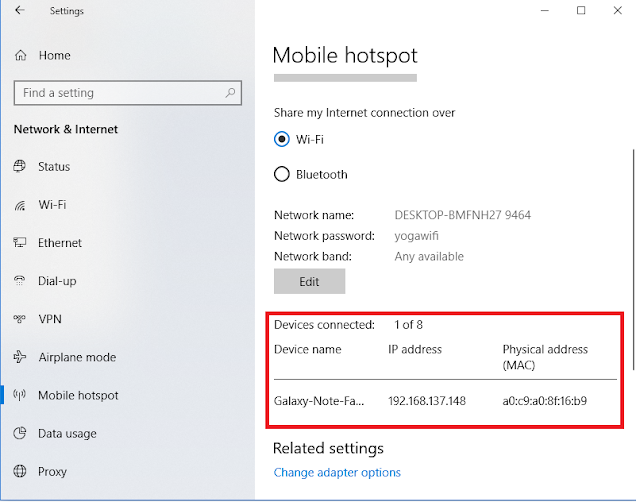Click the Network & Internet heading
Screen dimensions: 640x502
click(x=66, y=129)
